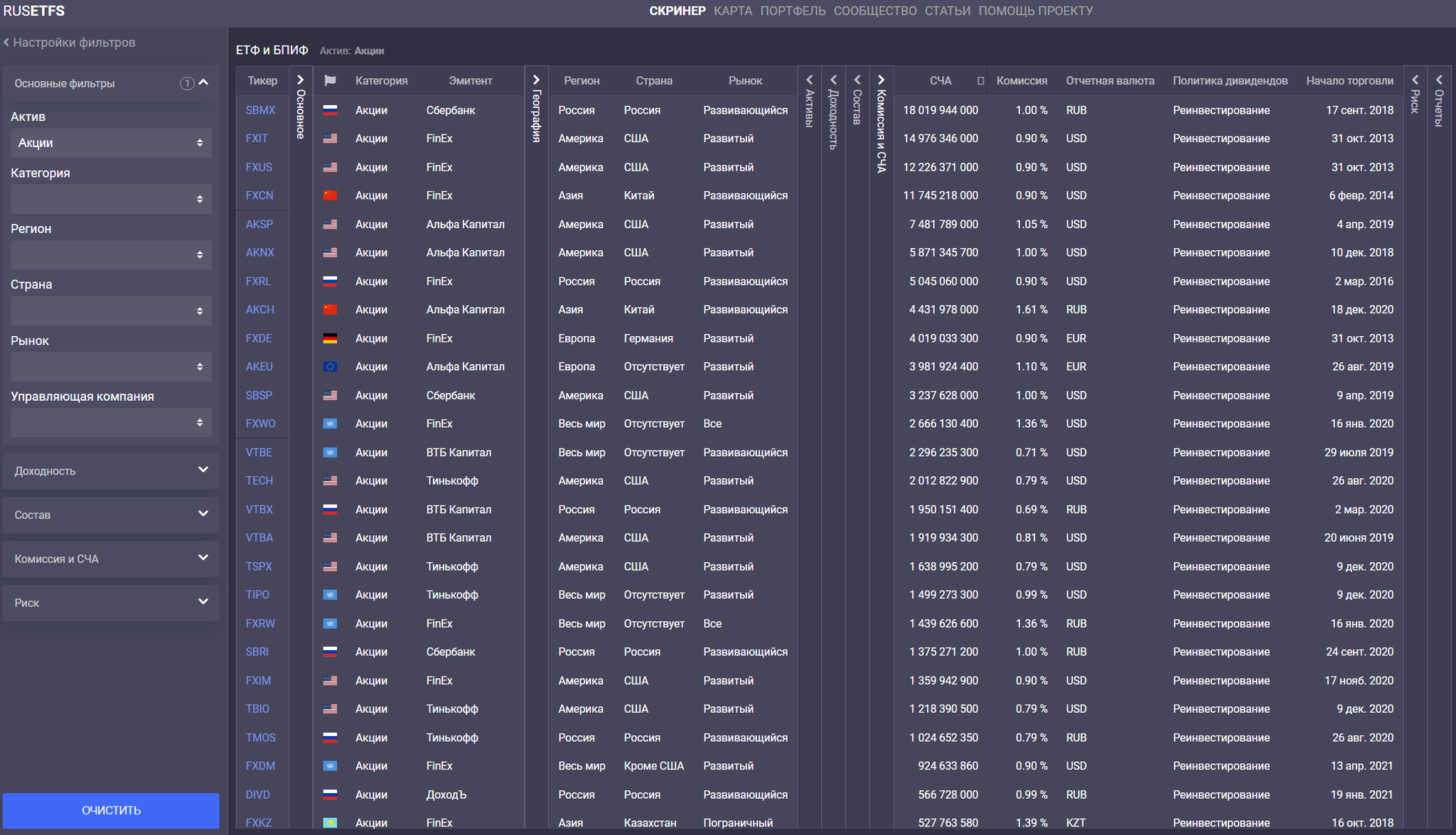Collapse the Основное column group

click(300, 80)
